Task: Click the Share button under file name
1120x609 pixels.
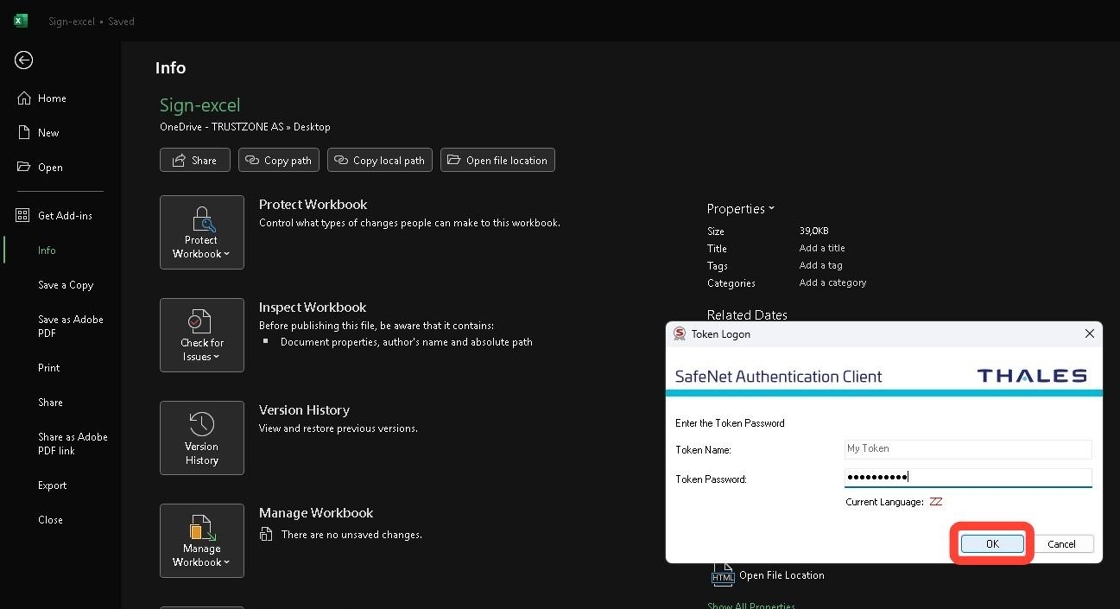Action: 195,160
